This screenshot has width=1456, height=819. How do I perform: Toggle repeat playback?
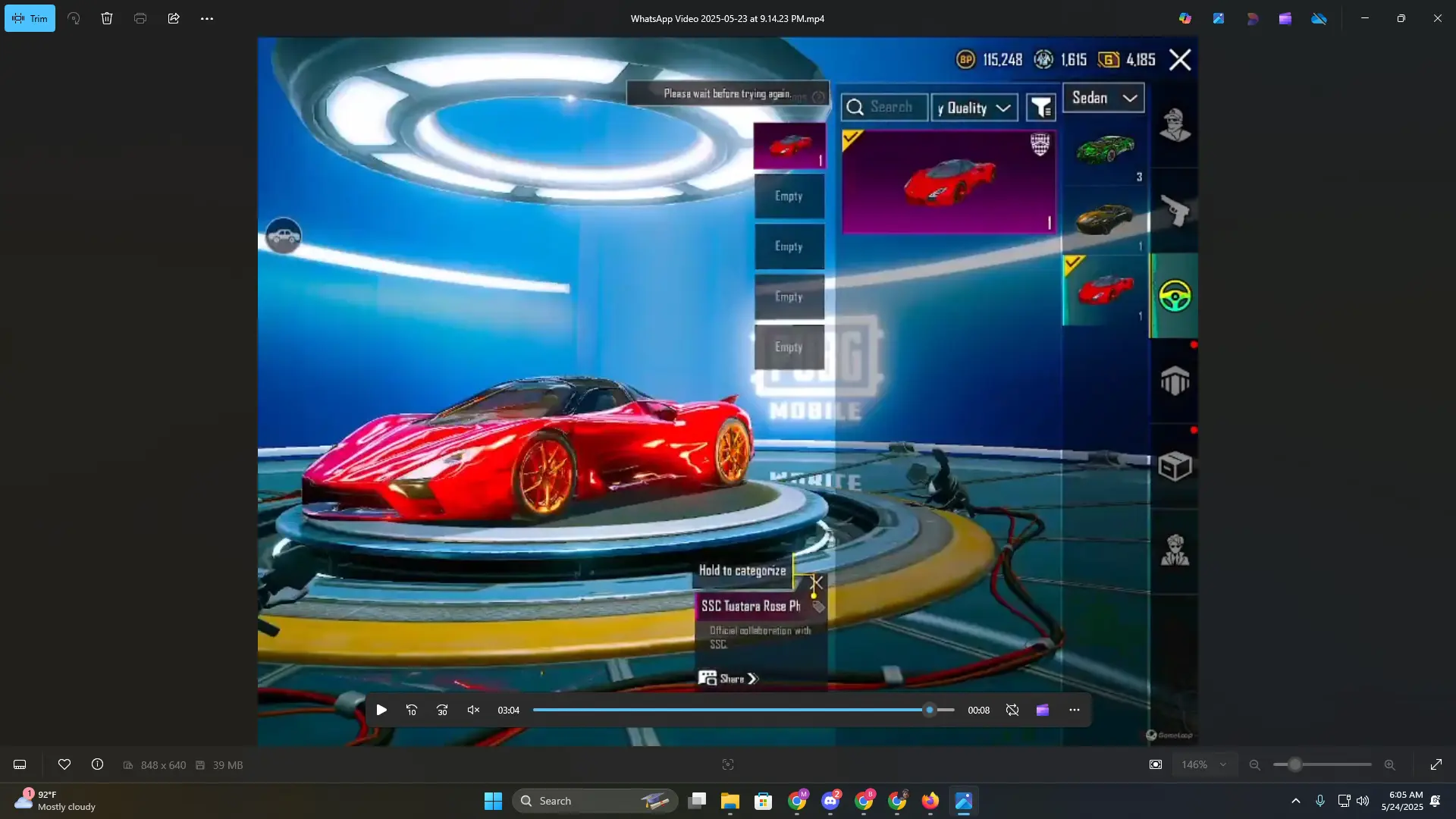pyautogui.click(x=1012, y=711)
